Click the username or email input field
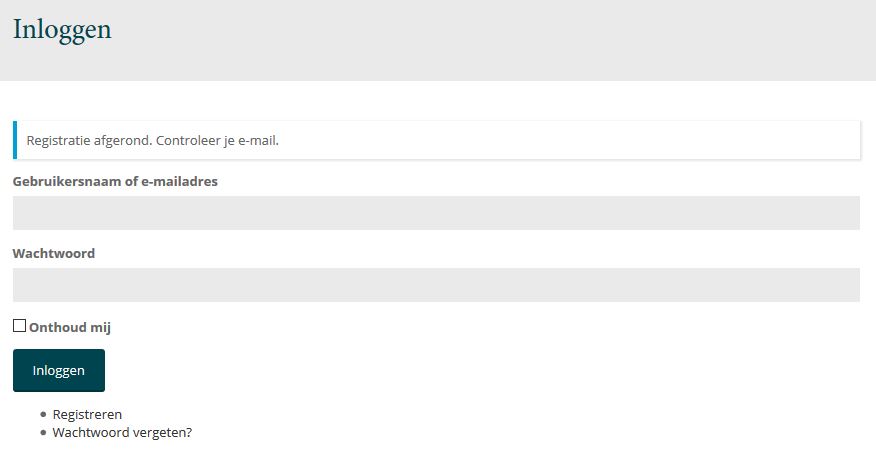Image resolution: width=876 pixels, height=451 pixels. [436, 213]
